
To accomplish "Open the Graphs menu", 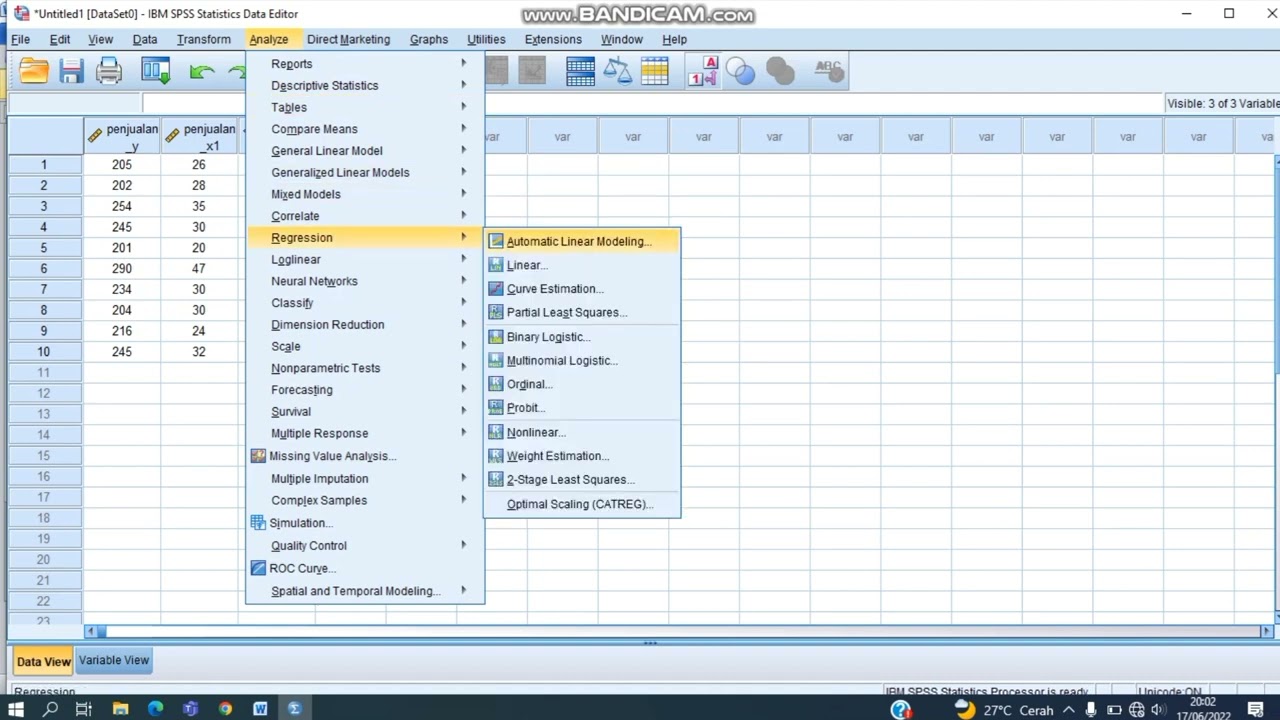I will point(428,39).
